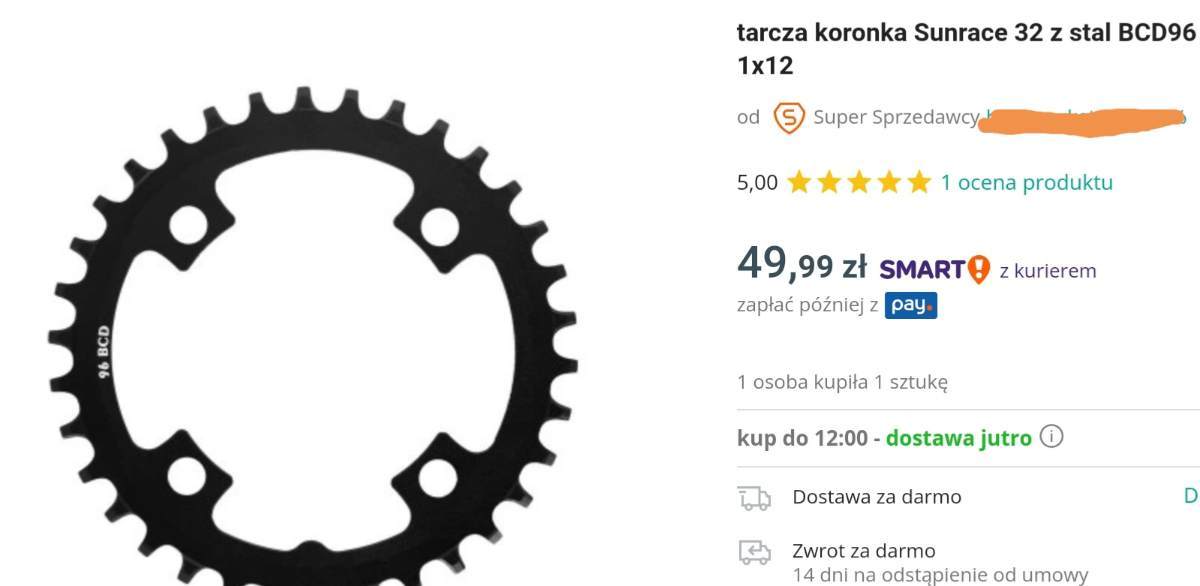Click 1 osoba kupiła 1 sztukę text
Viewport: 1200px width, 586px height.
pos(842,381)
